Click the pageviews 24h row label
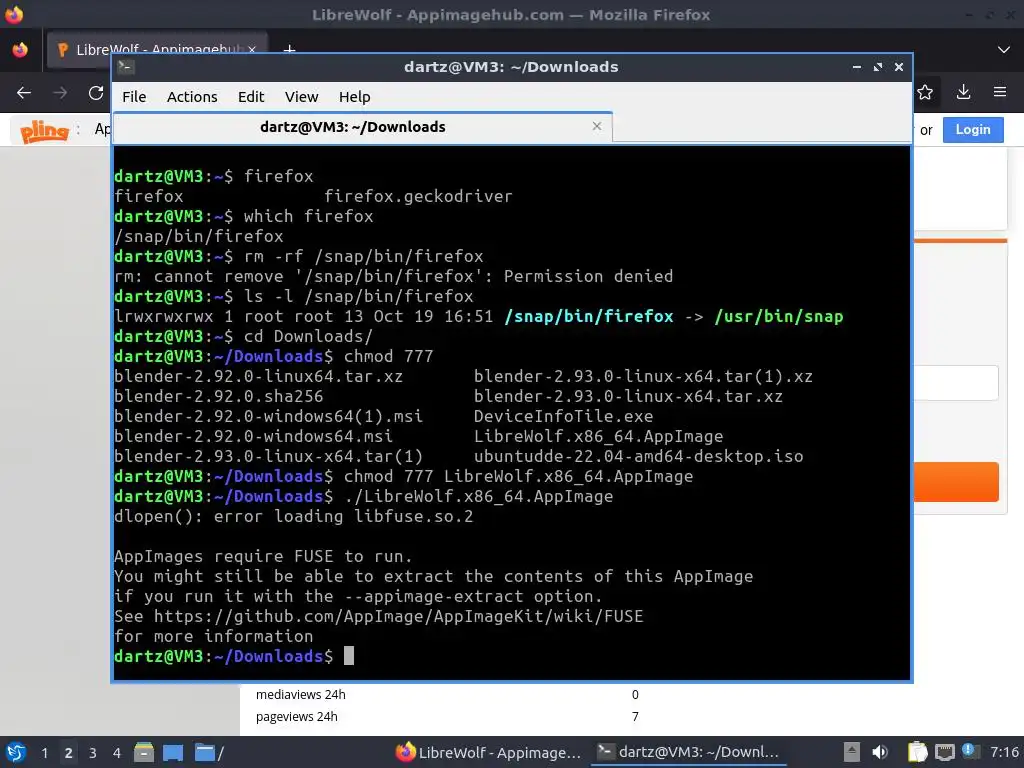 (x=296, y=717)
